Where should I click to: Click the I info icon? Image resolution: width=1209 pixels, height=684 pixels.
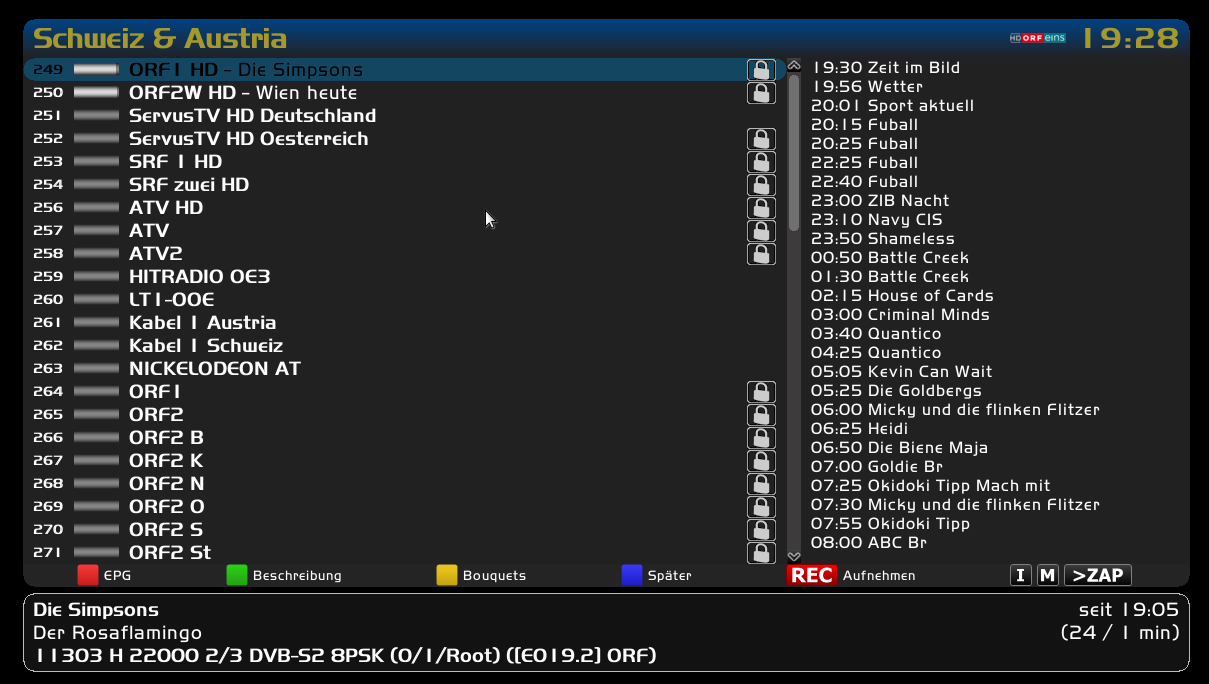[x=1020, y=575]
